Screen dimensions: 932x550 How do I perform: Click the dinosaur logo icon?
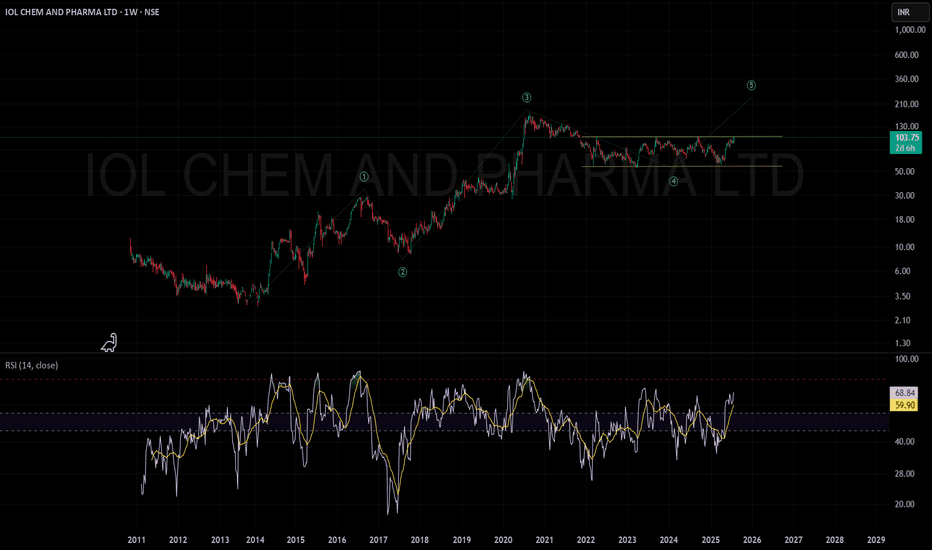click(109, 343)
